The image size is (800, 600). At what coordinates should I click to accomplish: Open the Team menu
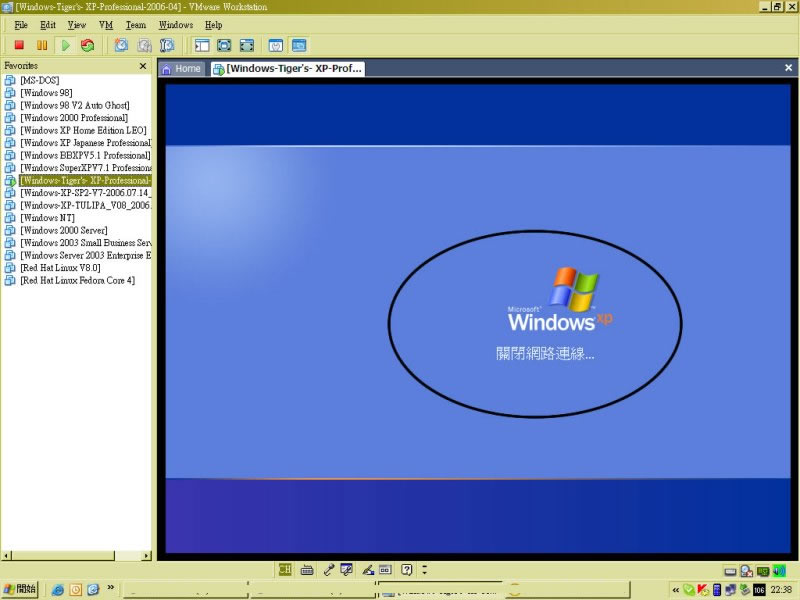pos(136,25)
